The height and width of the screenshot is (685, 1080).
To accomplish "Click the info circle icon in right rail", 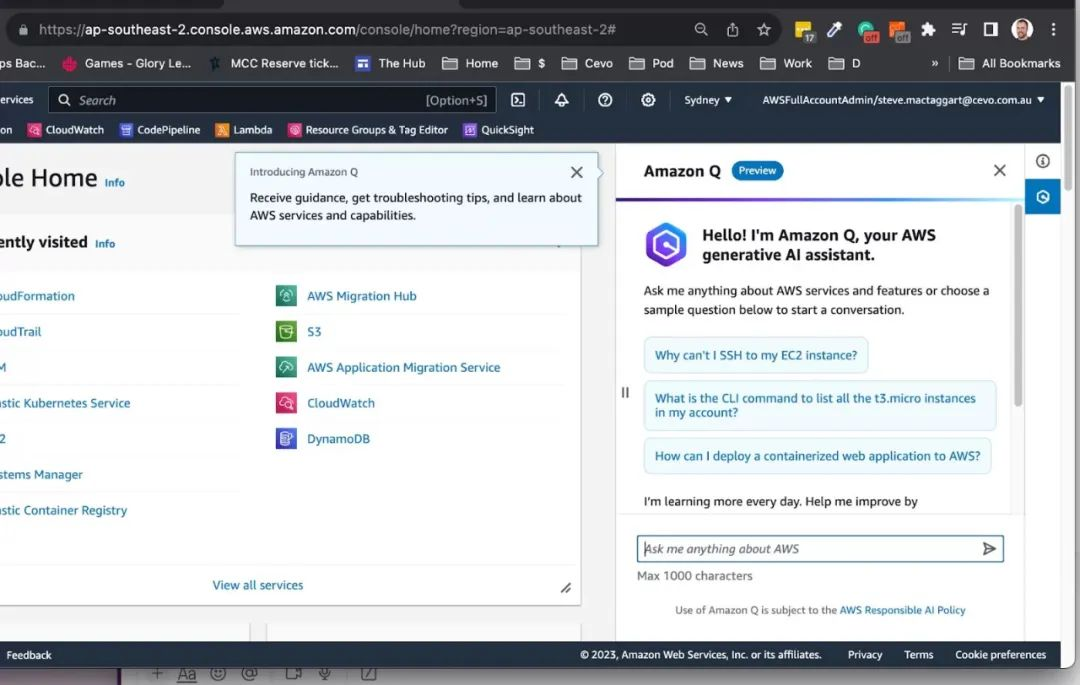I will tap(1042, 161).
